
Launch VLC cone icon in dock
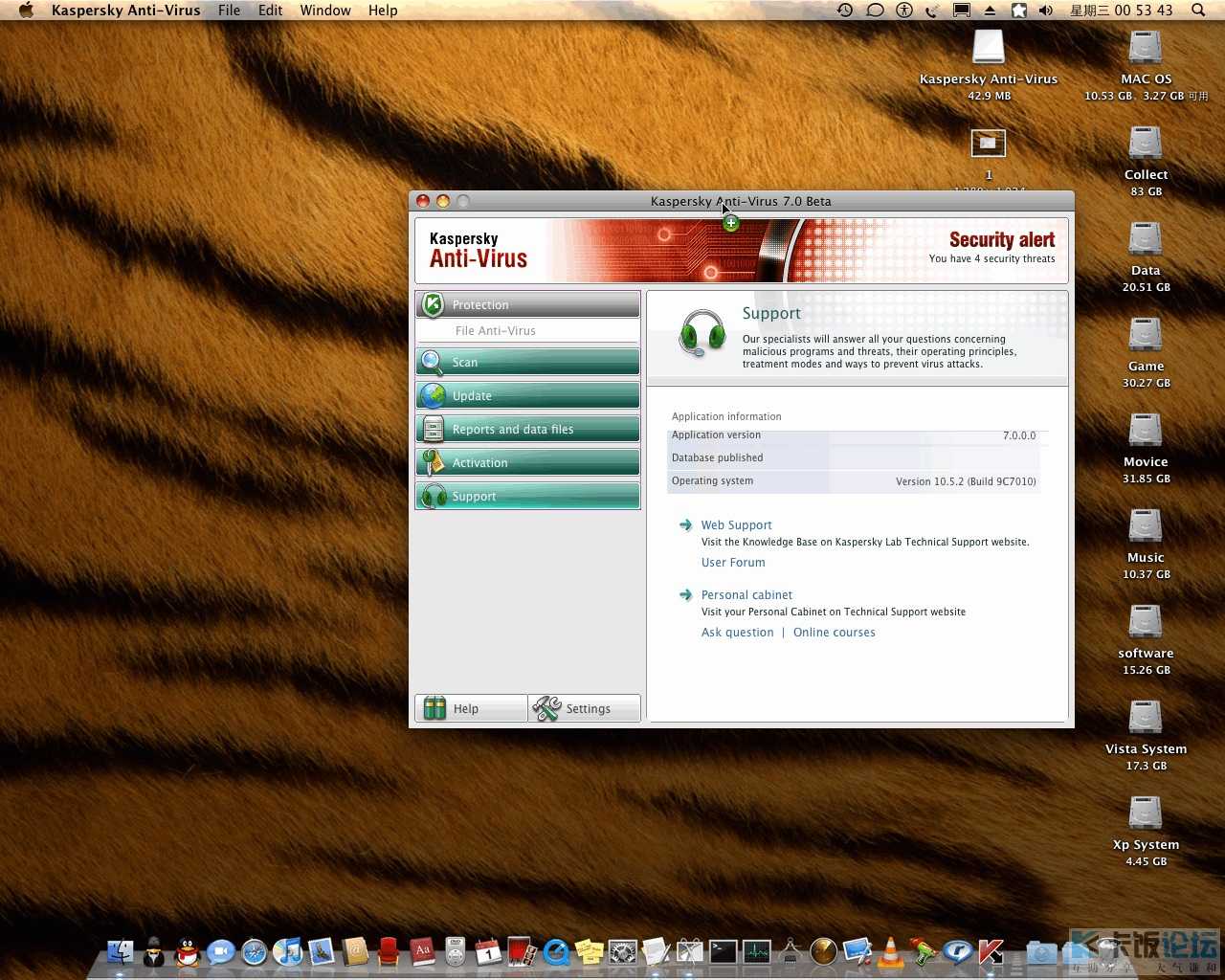tap(890, 951)
